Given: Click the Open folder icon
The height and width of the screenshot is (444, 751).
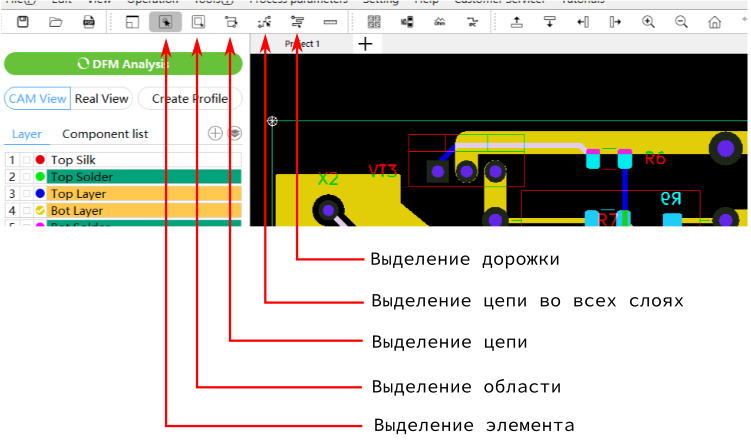Looking at the screenshot, I should point(56,21).
